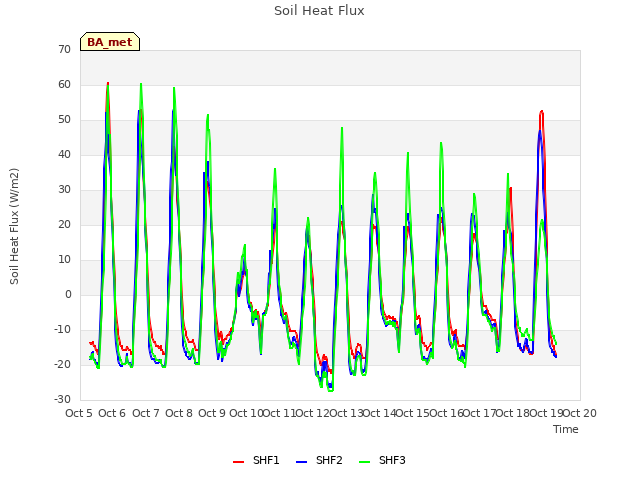
Task: Click the -20 y-axis tick label
Action: point(63,364)
